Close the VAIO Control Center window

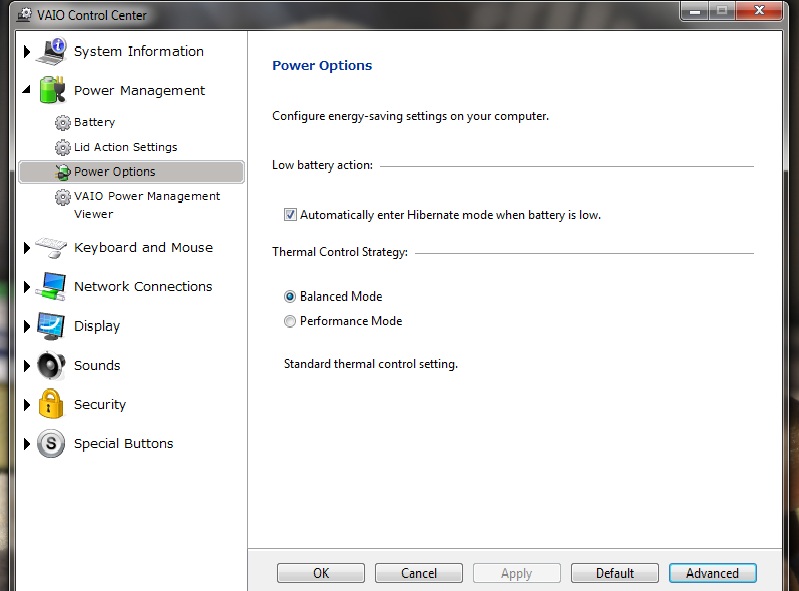tap(759, 10)
